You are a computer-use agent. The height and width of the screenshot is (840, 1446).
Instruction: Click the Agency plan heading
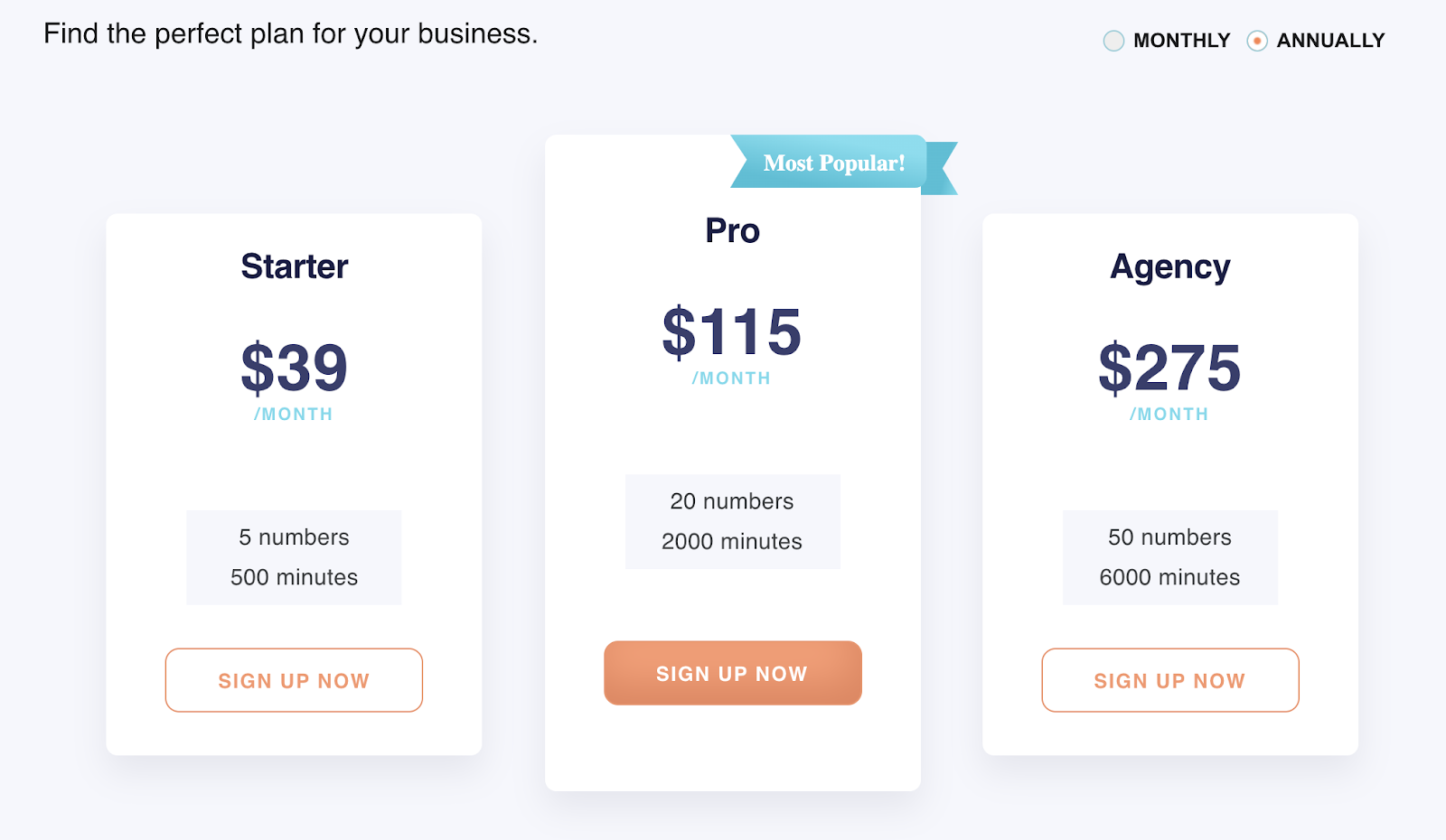coord(1169,266)
